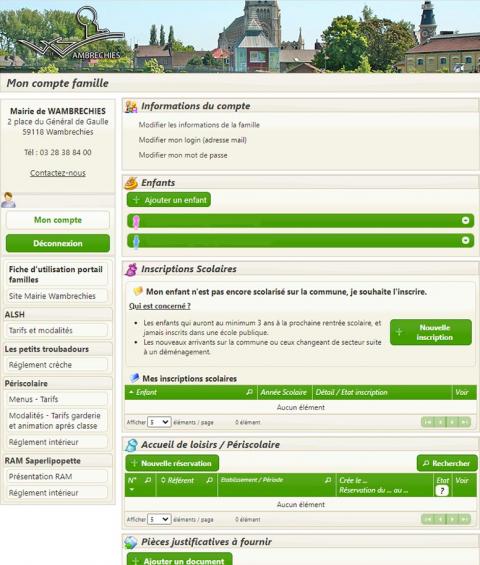The width and height of the screenshot is (480, 565).
Task: Click the blue boy child icon
Action: pyautogui.click(x=136, y=242)
